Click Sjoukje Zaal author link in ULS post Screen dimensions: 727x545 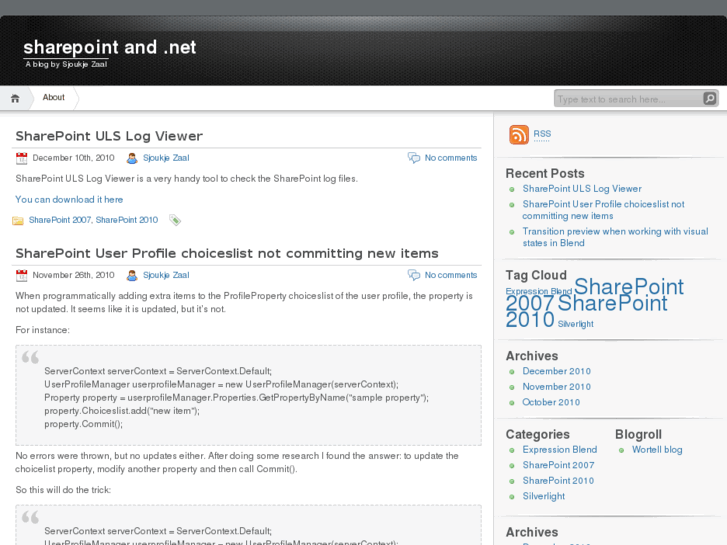point(166,158)
